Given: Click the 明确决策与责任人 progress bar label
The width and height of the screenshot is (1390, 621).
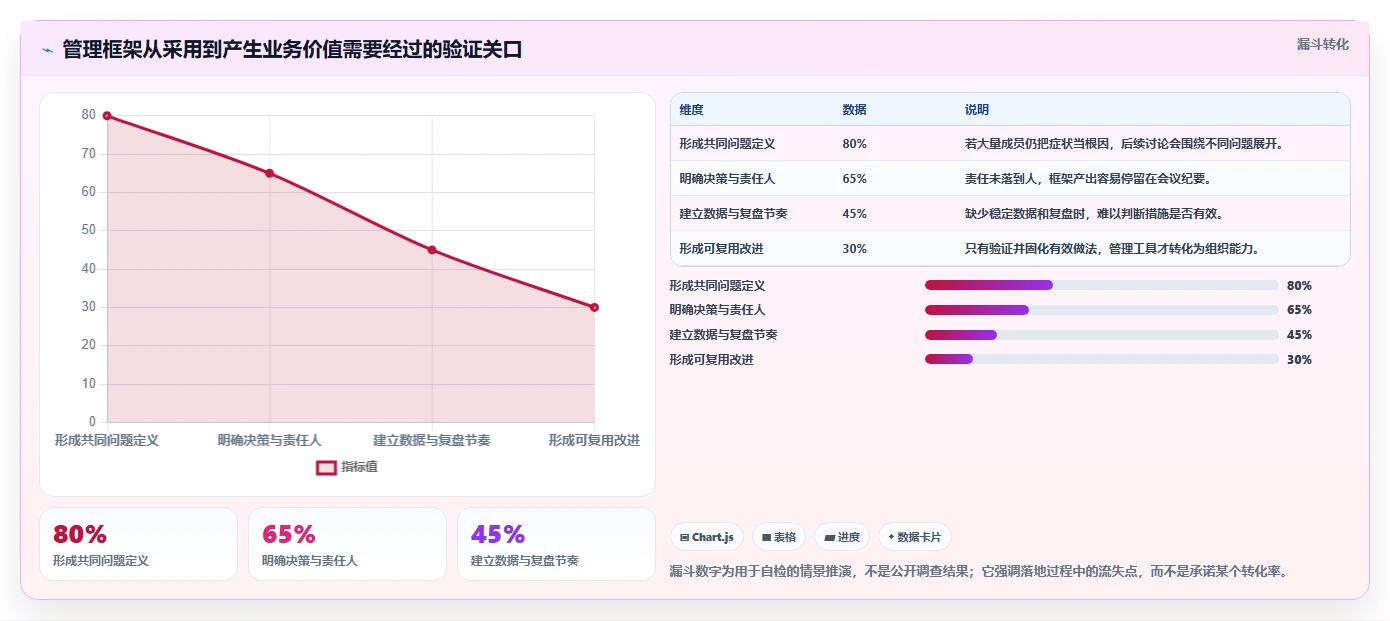Looking at the screenshot, I should (x=717, y=310).
